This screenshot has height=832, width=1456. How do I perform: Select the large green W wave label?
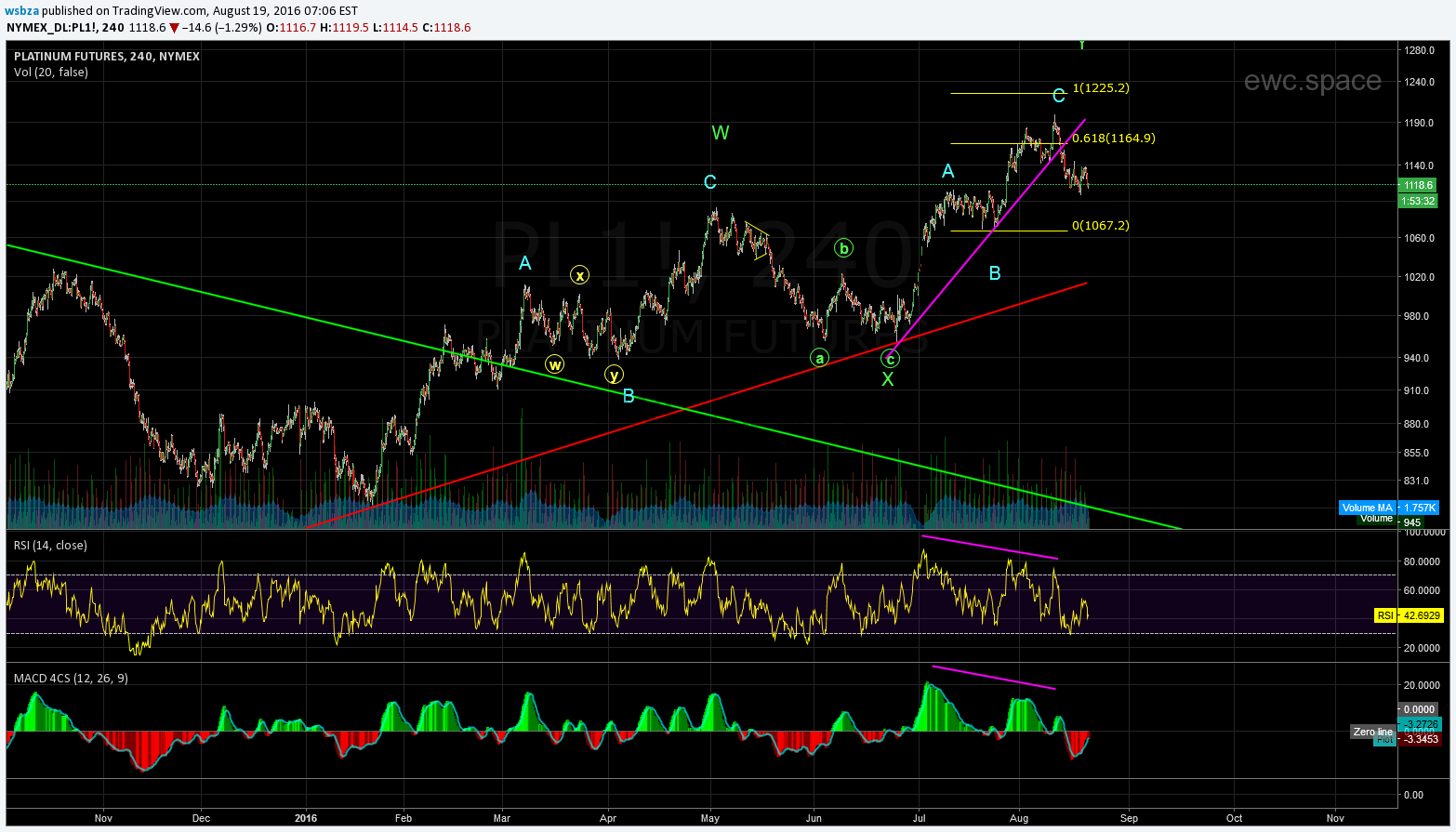coord(721,133)
